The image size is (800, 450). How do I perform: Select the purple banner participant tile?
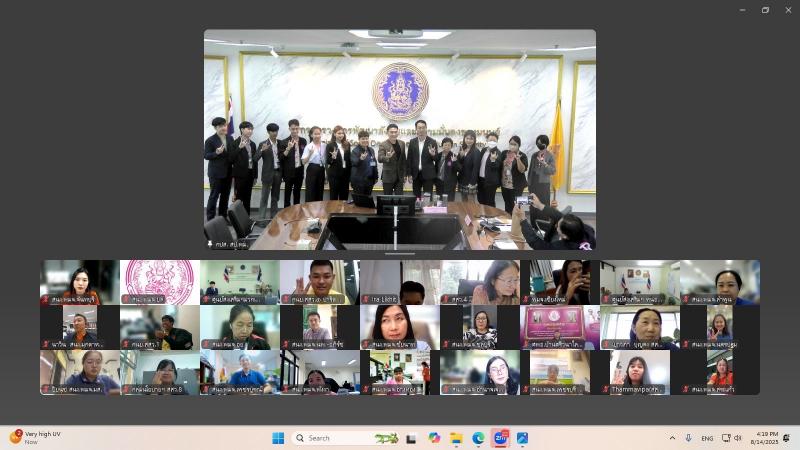point(560,327)
